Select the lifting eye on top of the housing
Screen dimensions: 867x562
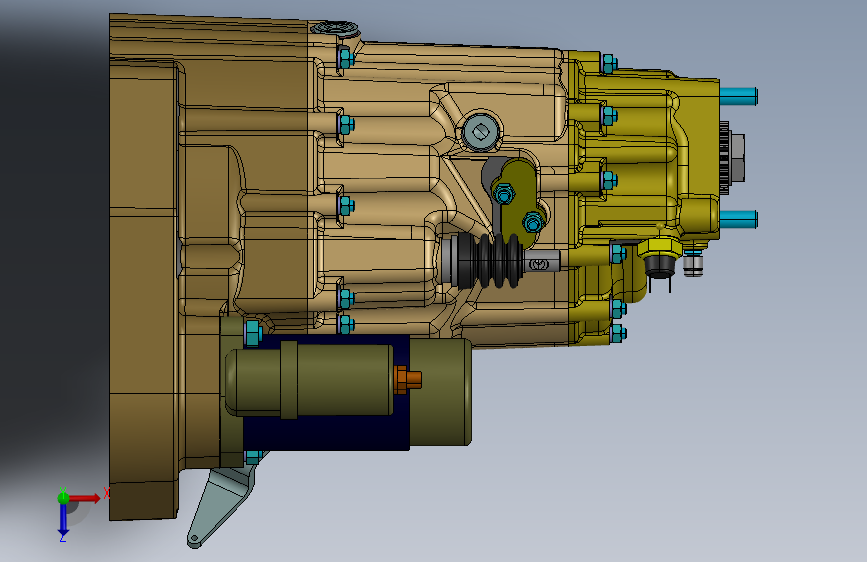[x=335, y=28]
